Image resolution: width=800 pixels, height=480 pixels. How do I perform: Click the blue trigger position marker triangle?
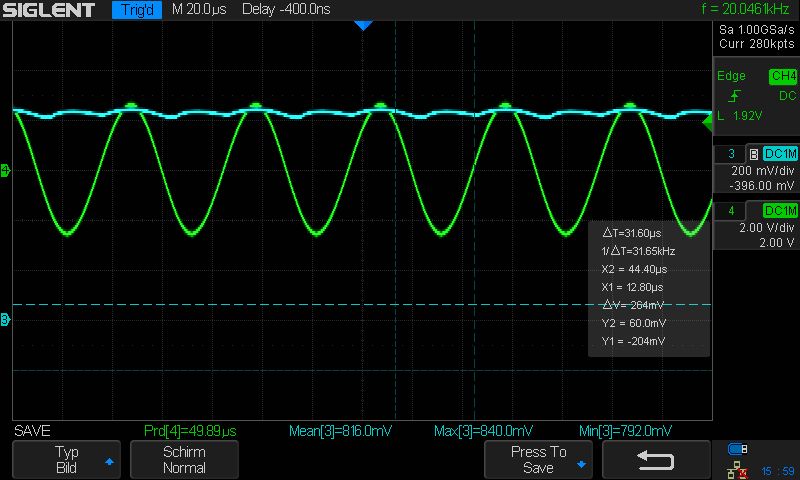[363, 26]
